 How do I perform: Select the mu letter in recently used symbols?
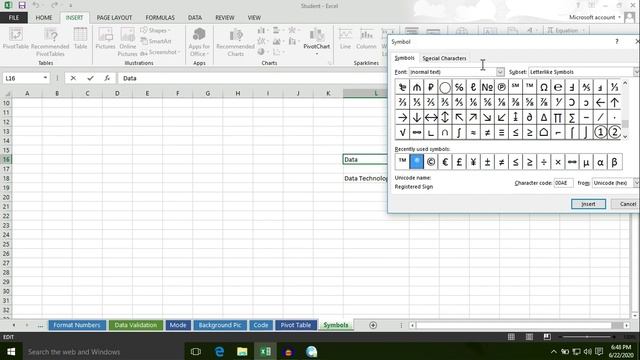coord(586,162)
